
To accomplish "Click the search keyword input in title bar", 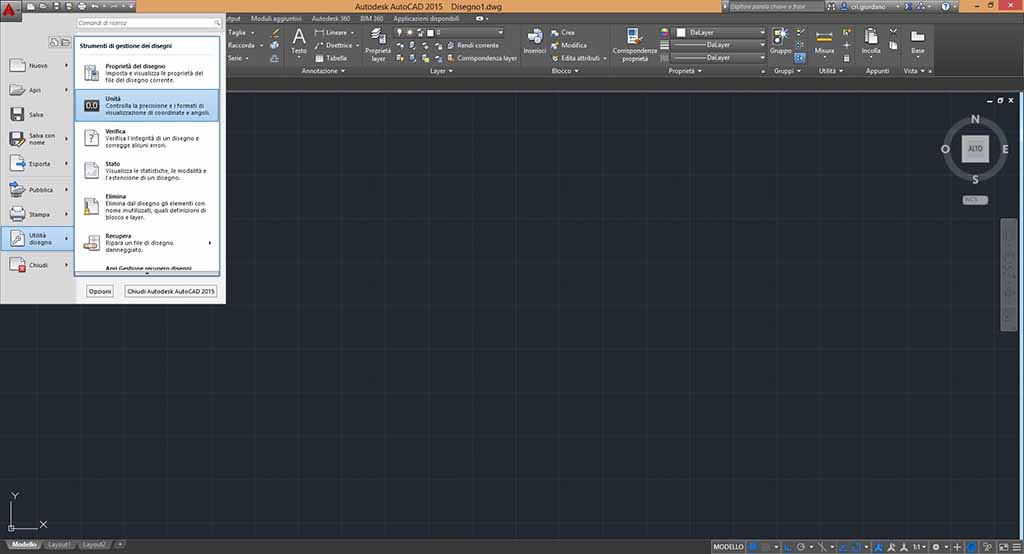I will tap(775, 7).
